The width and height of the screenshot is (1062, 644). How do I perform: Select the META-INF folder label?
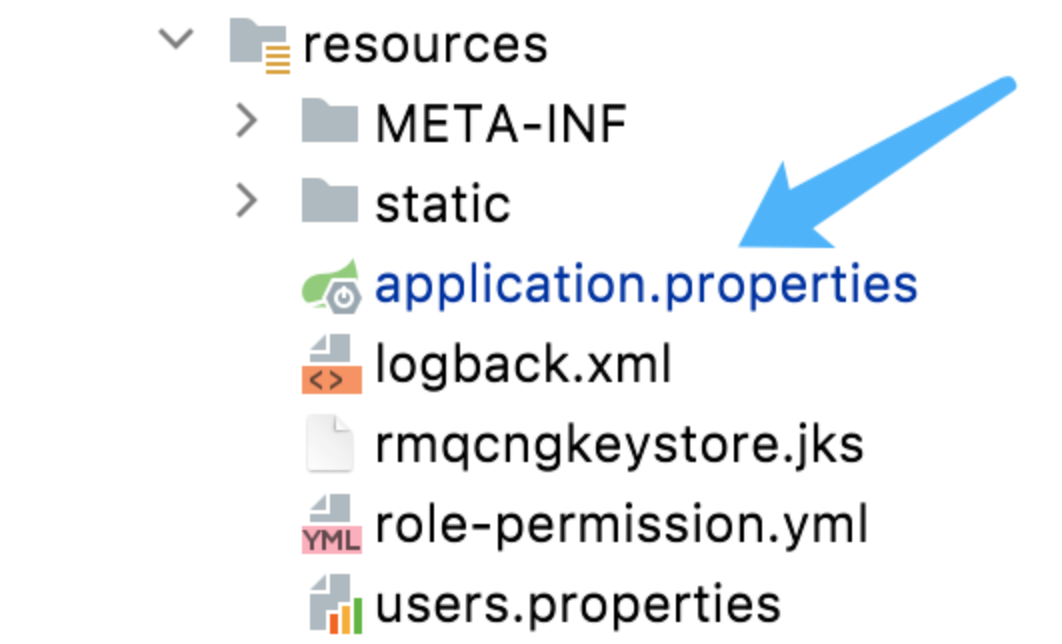tap(501, 124)
